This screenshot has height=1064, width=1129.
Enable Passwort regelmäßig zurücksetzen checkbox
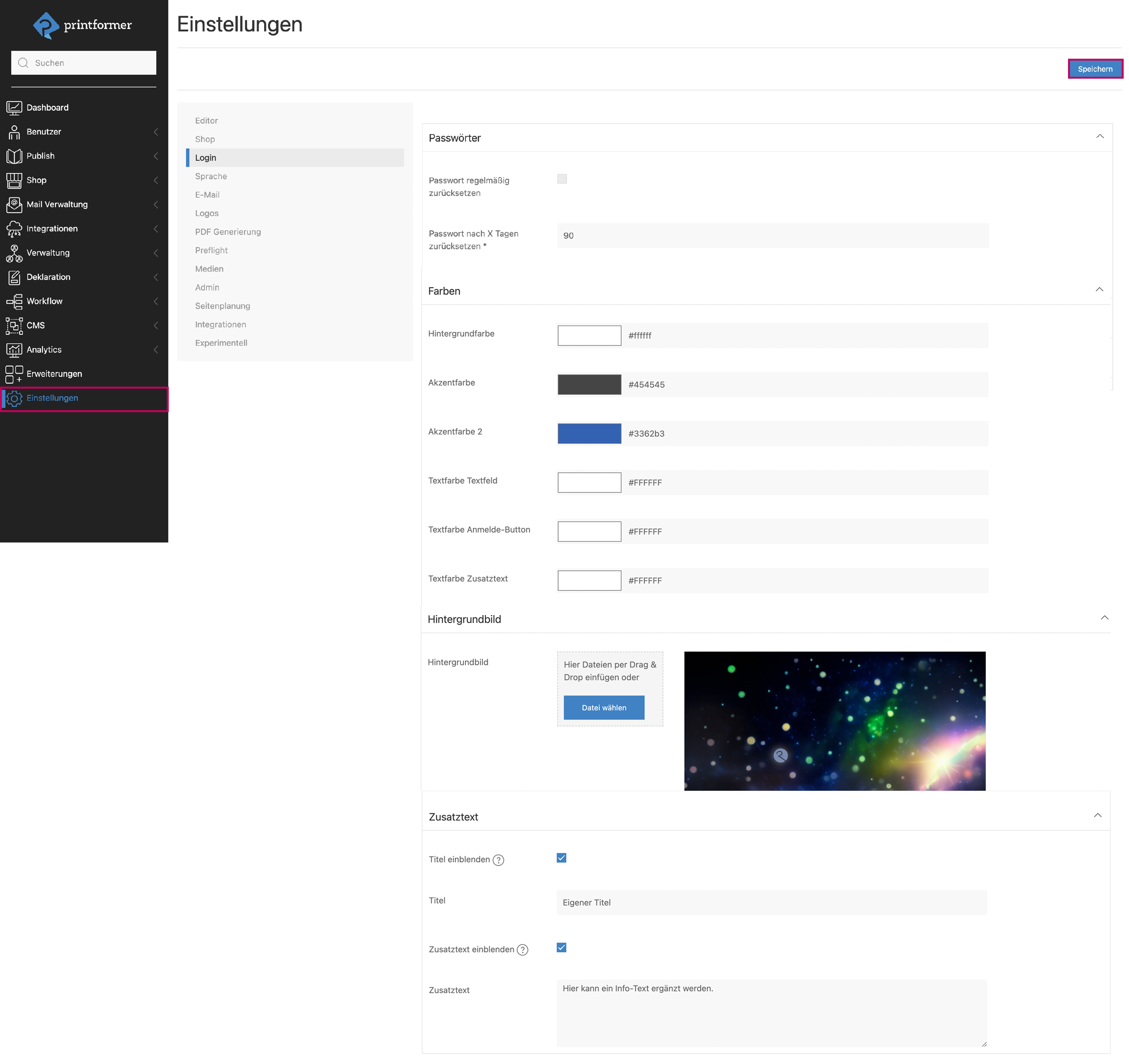point(562,179)
